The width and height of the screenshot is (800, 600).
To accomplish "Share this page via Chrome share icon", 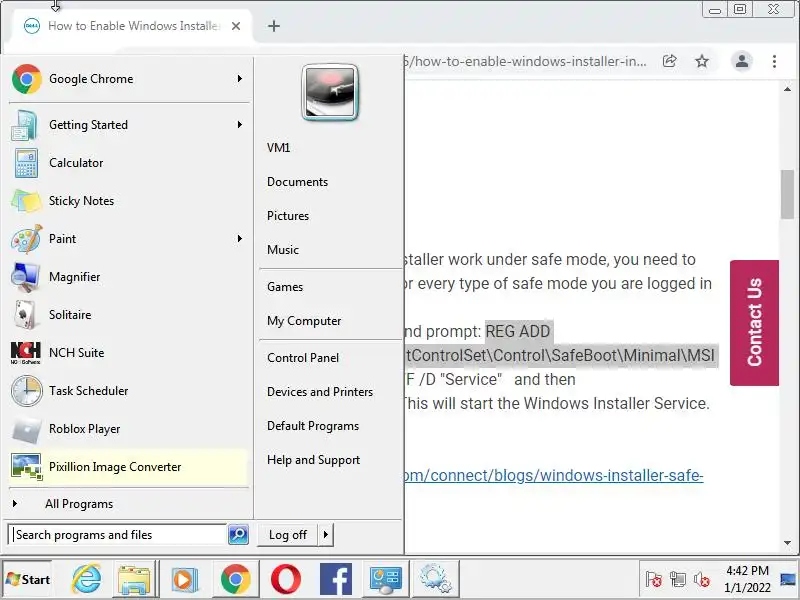I will 669,61.
